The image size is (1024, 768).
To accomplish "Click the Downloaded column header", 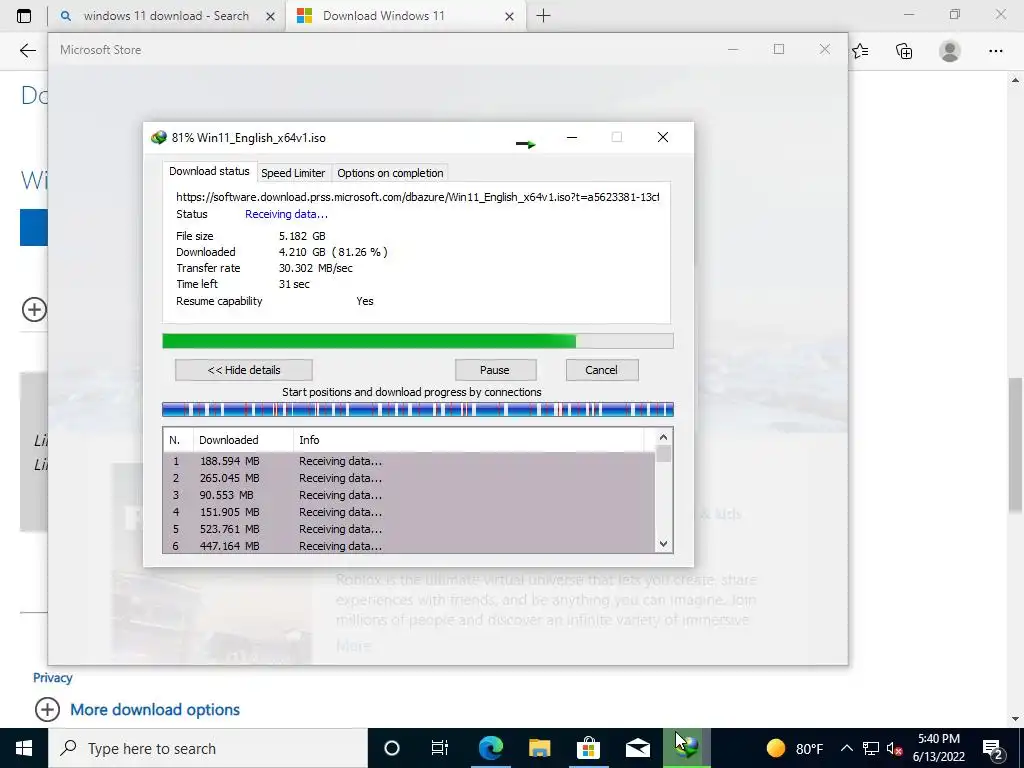I will pos(243,440).
